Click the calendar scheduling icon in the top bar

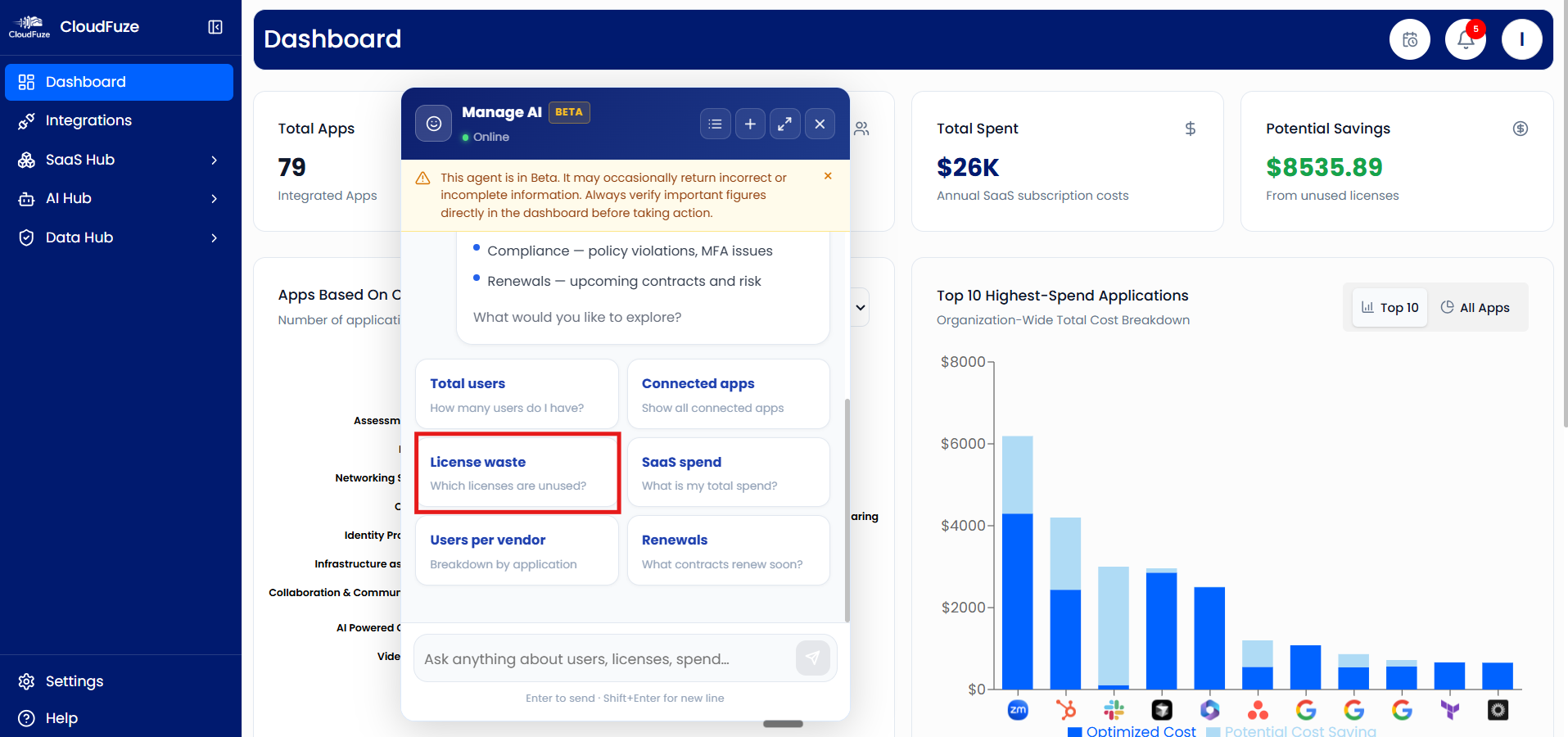tap(1409, 38)
